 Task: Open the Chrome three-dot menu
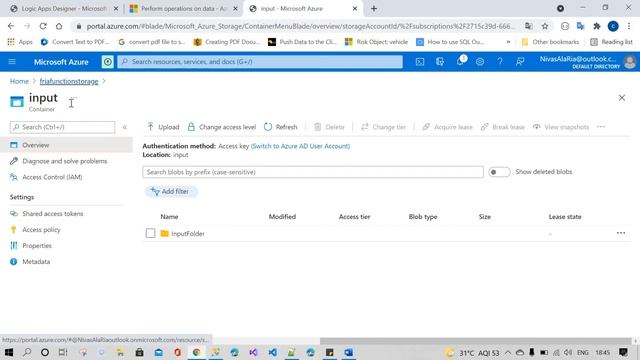click(629, 26)
